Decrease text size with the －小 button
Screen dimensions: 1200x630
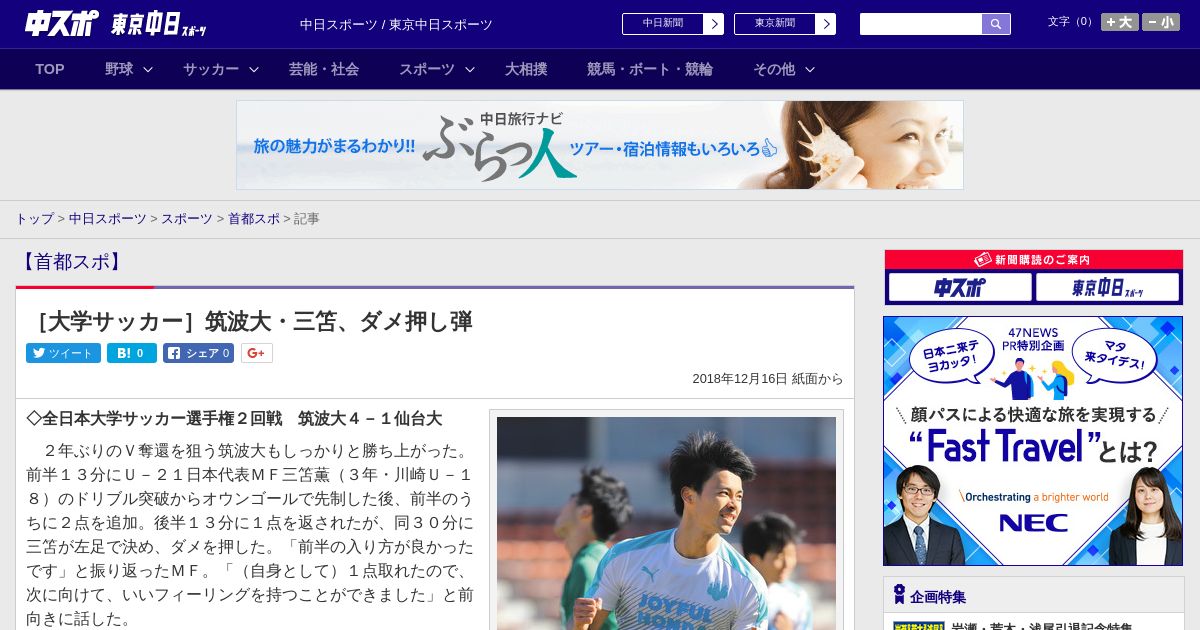1161,22
